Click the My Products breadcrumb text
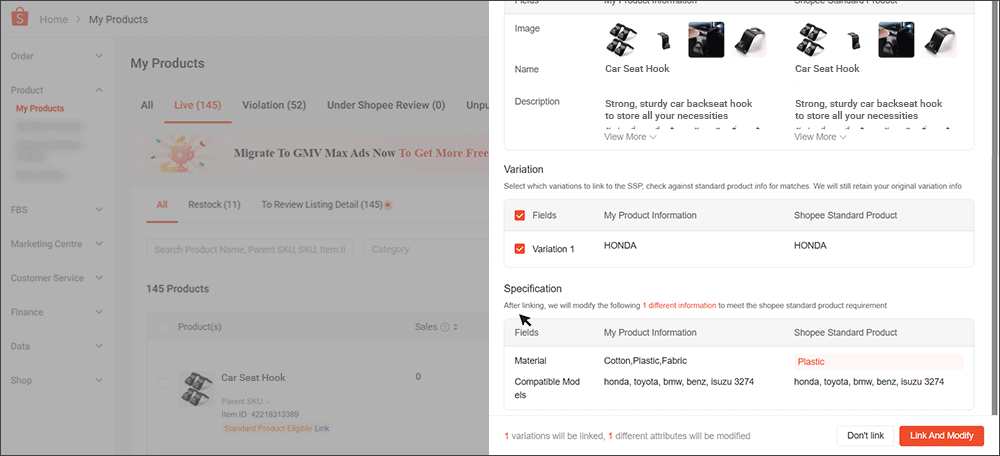 click(118, 20)
